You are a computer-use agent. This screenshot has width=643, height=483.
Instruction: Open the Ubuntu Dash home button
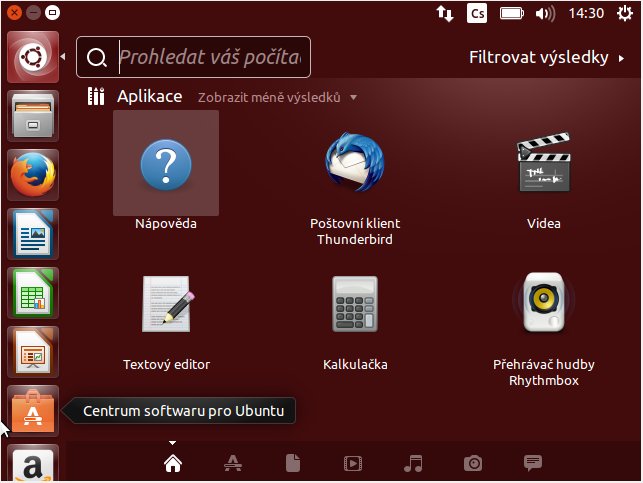[x=33, y=57]
